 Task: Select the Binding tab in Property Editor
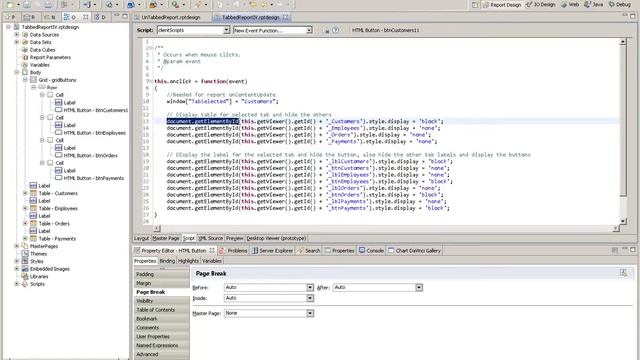pyautogui.click(x=167, y=261)
